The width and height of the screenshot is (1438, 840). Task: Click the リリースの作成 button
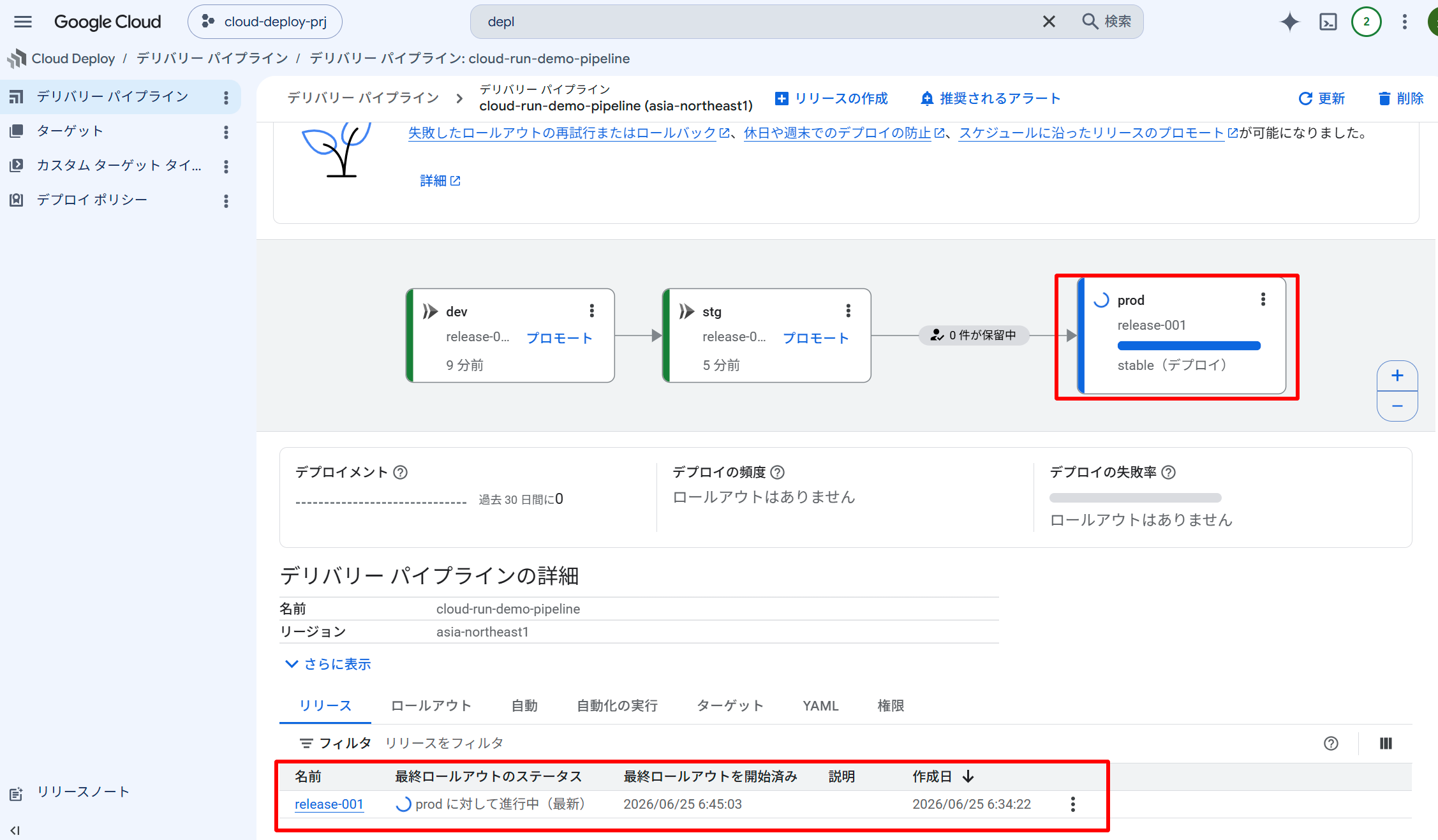pyautogui.click(x=831, y=98)
